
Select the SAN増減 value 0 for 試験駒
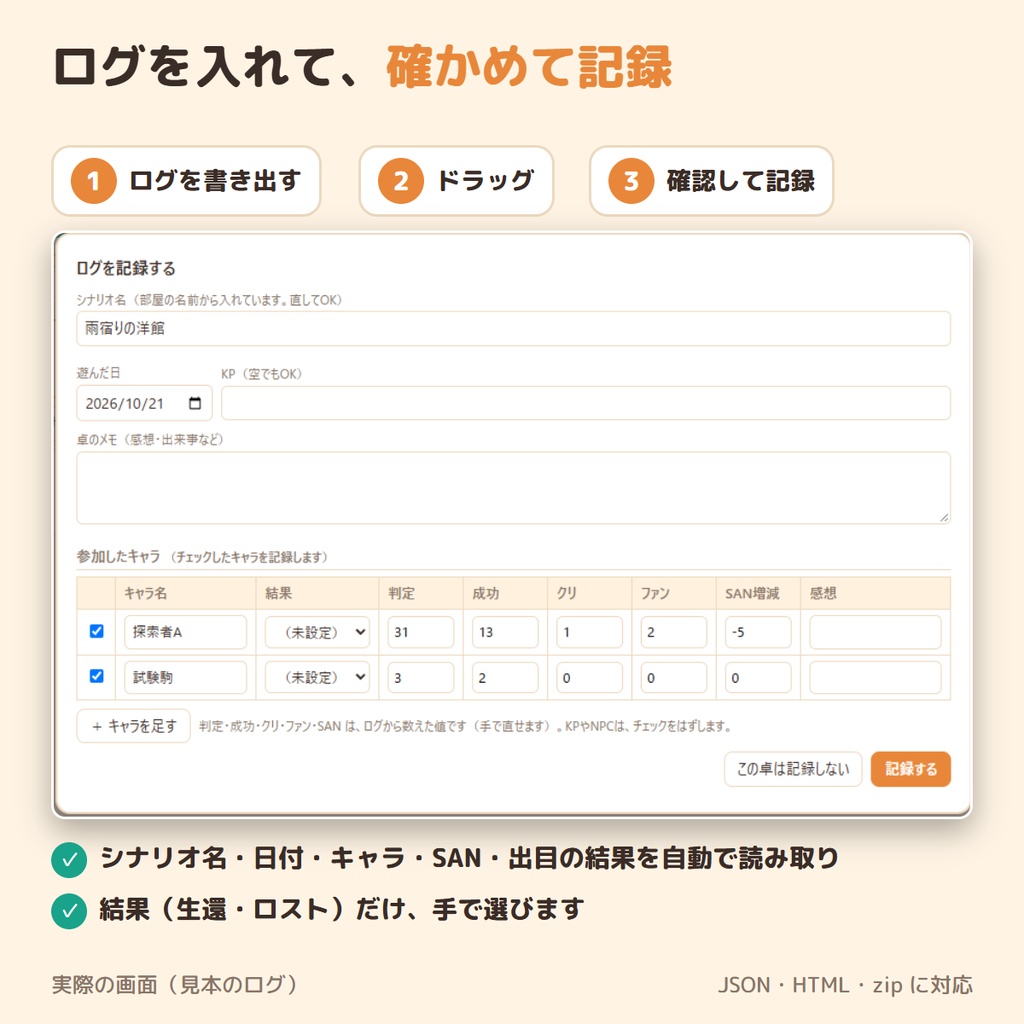click(758, 677)
